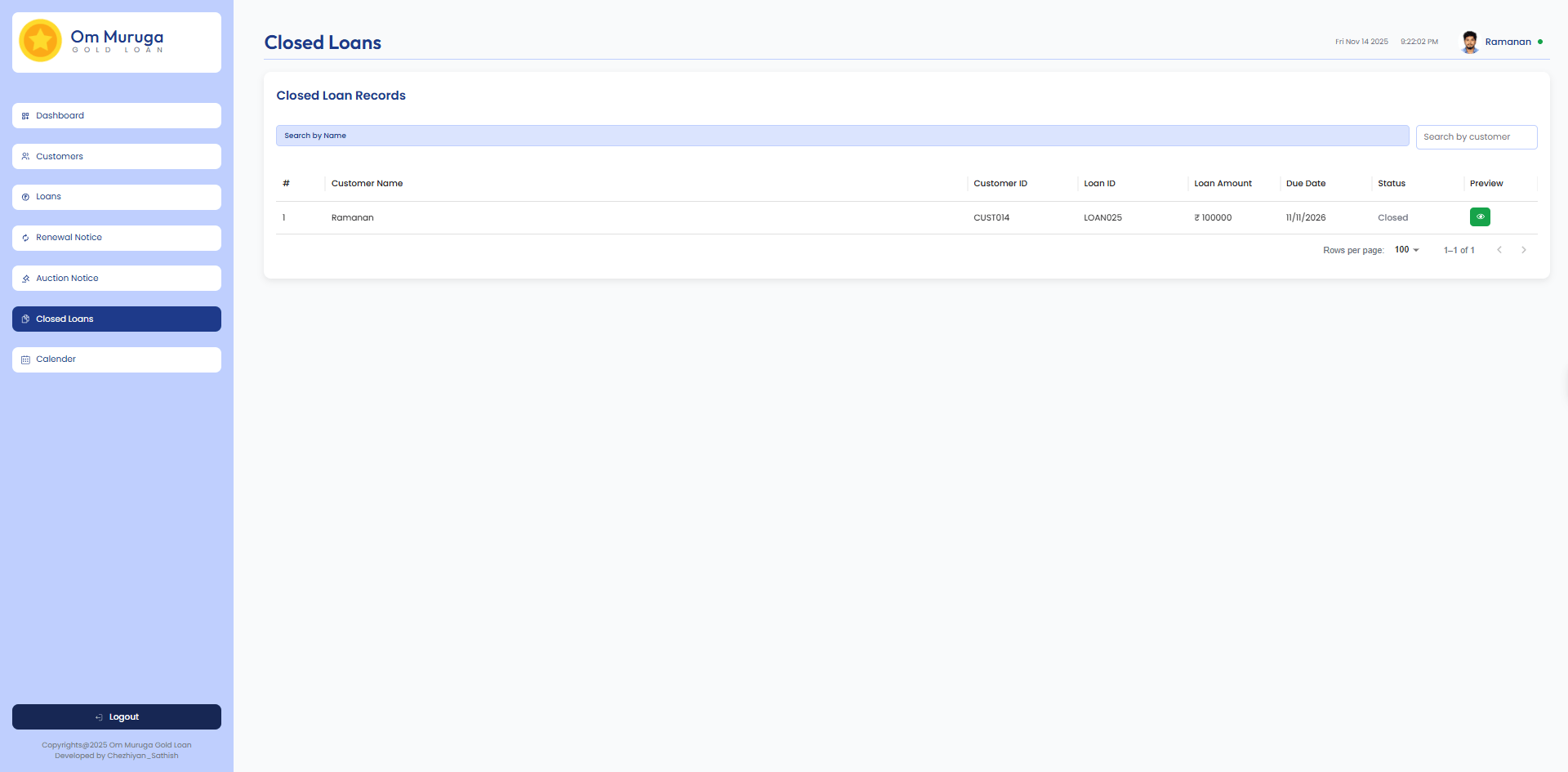Click Ramanan's profile avatar picture

pos(1469,42)
